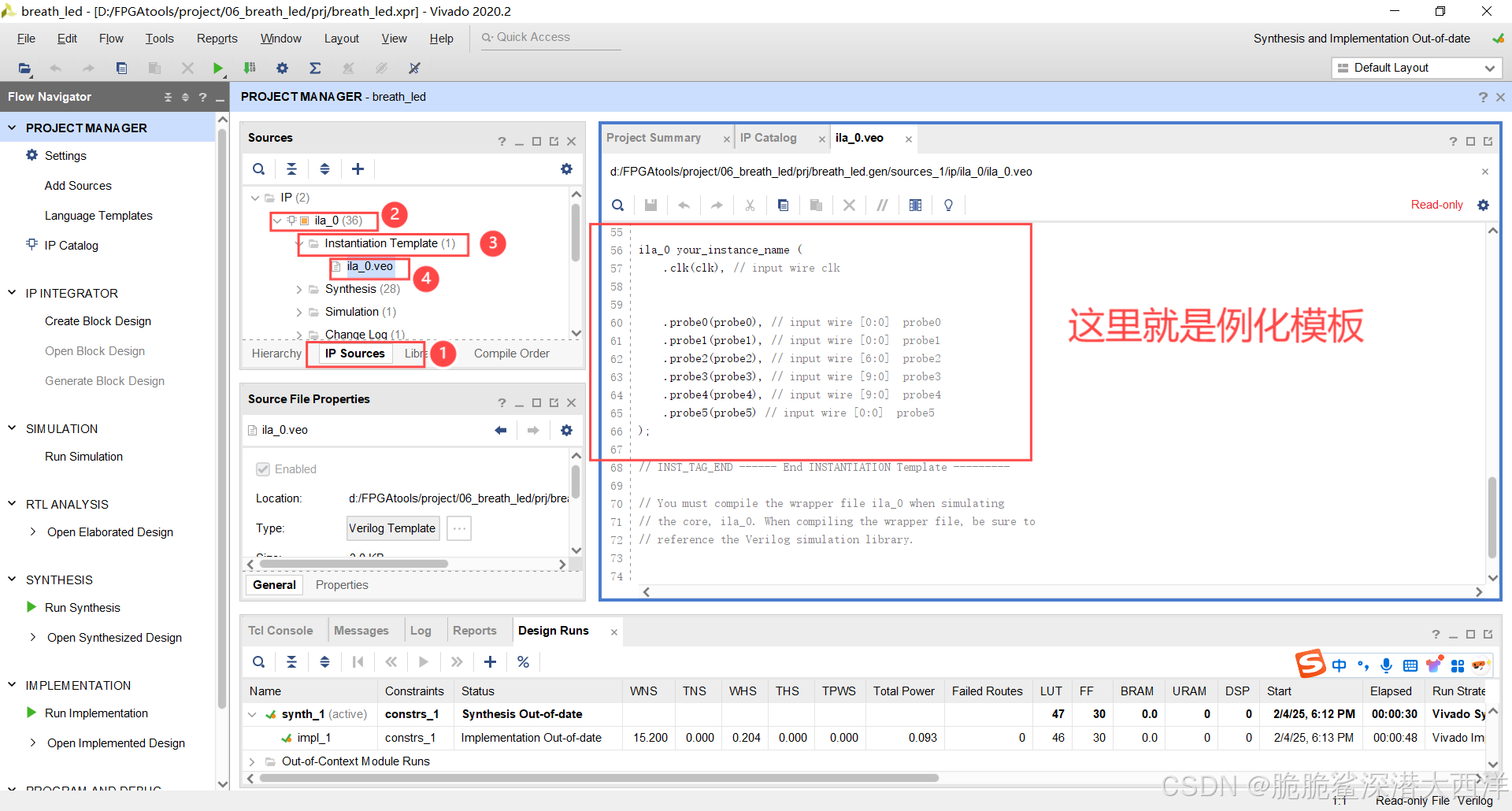Click the lightbulb icon in editor toolbar
The image size is (1512, 811).
click(x=948, y=206)
